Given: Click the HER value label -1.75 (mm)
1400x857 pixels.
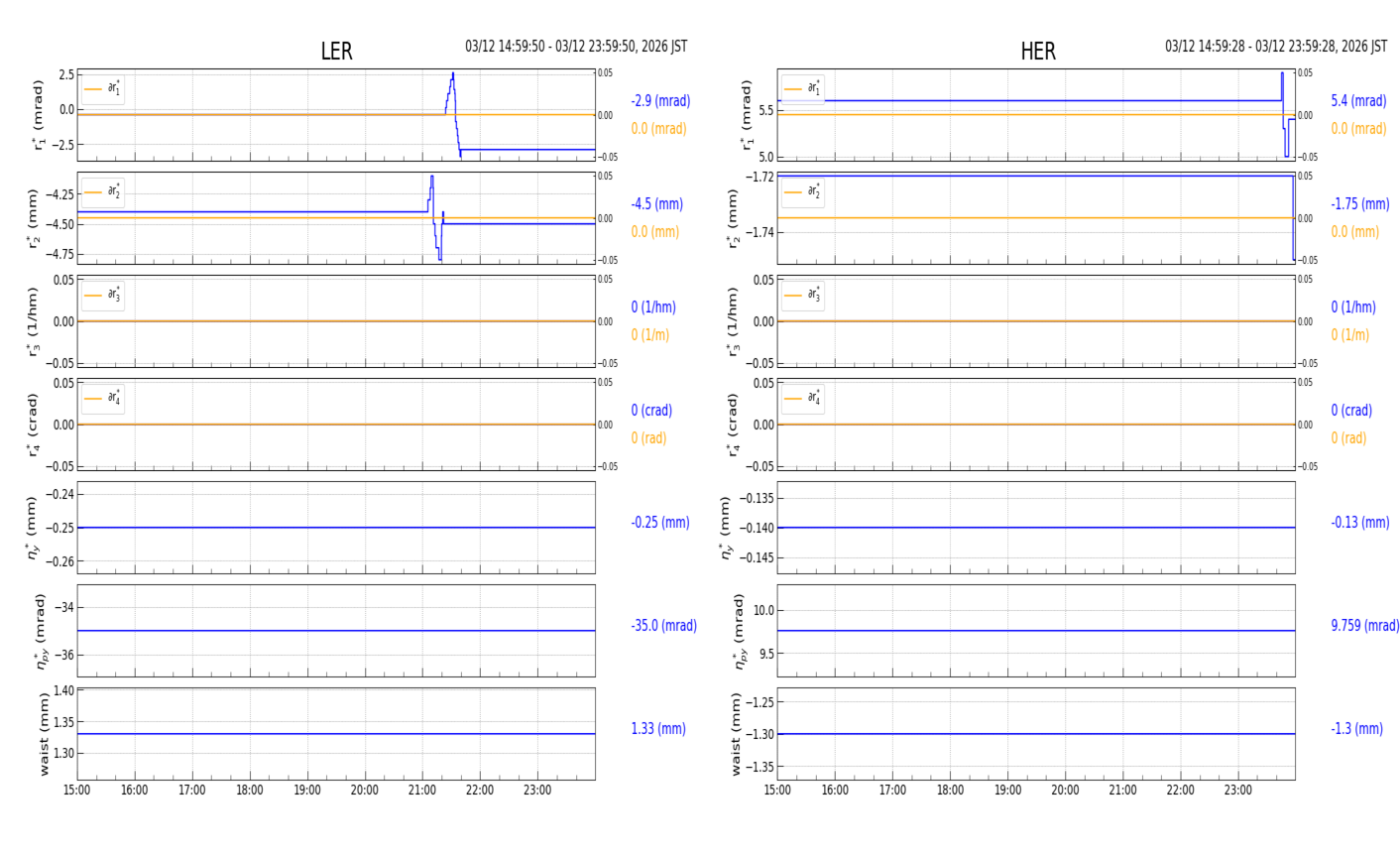Looking at the screenshot, I should click(1359, 204).
